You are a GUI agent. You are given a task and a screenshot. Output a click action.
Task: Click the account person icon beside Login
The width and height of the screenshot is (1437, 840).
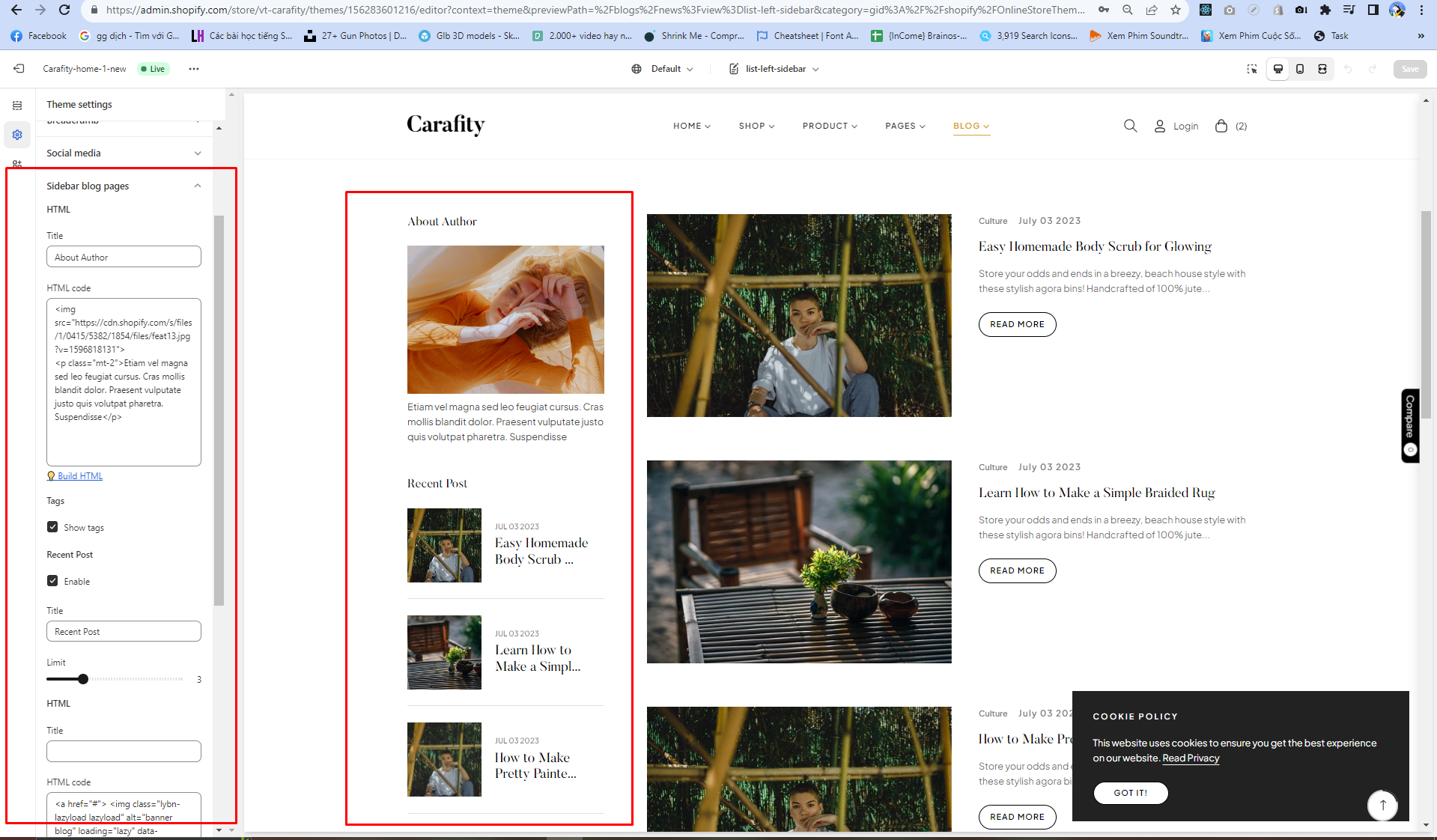(1159, 126)
